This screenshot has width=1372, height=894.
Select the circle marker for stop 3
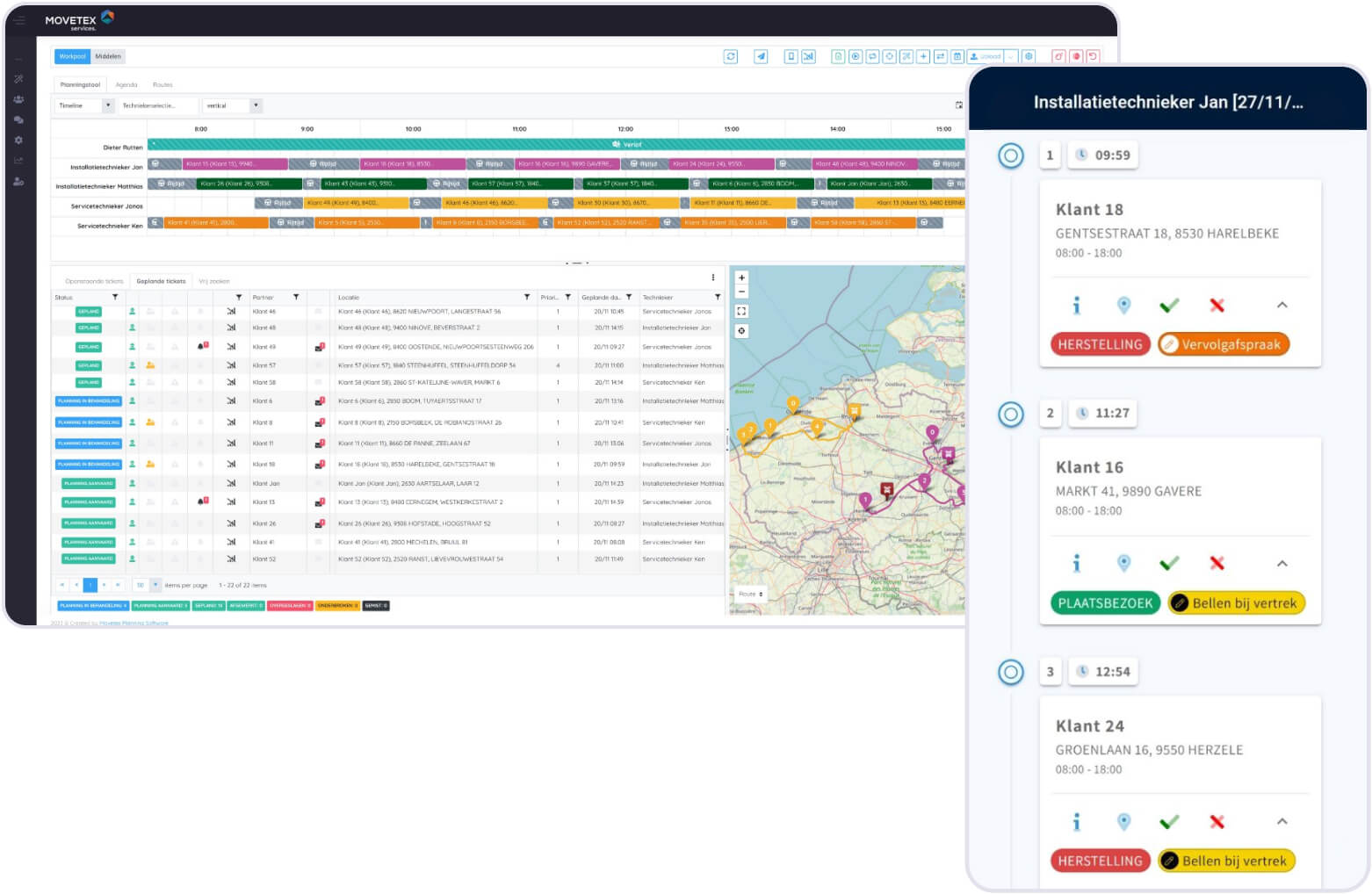click(1011, 672)
